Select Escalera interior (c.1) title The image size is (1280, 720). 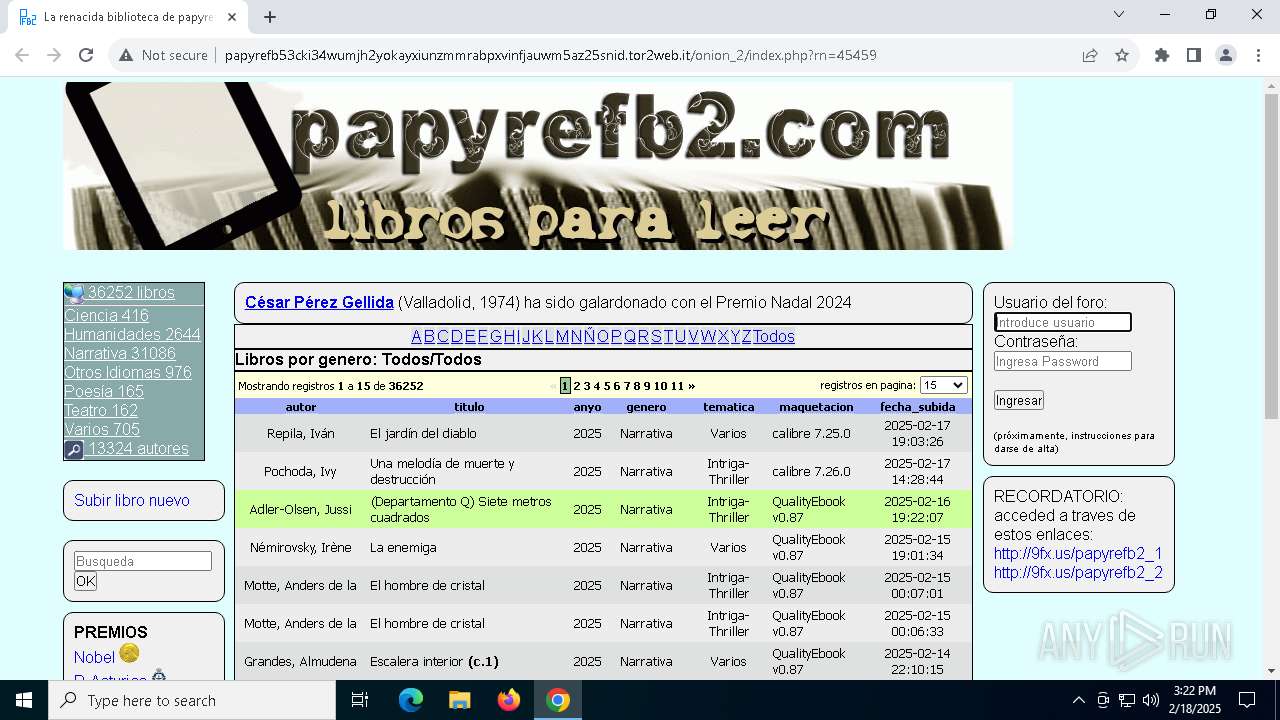[434, 662]
